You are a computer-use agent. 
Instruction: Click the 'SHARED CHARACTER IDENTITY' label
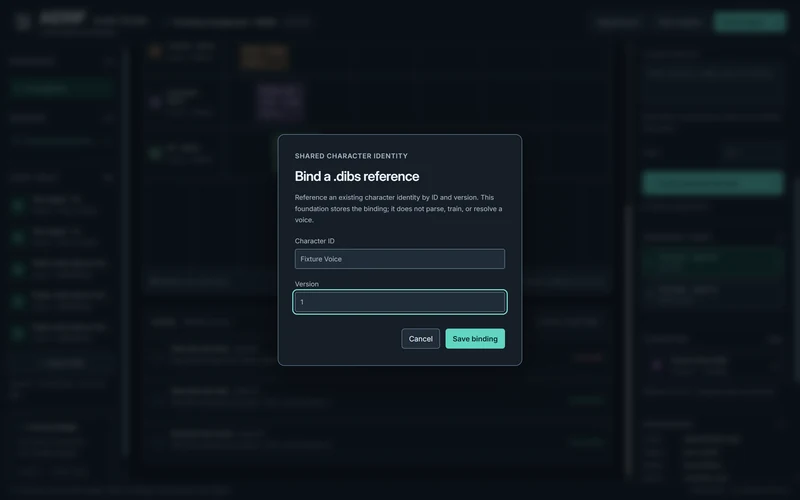click(x=351, y=156)
